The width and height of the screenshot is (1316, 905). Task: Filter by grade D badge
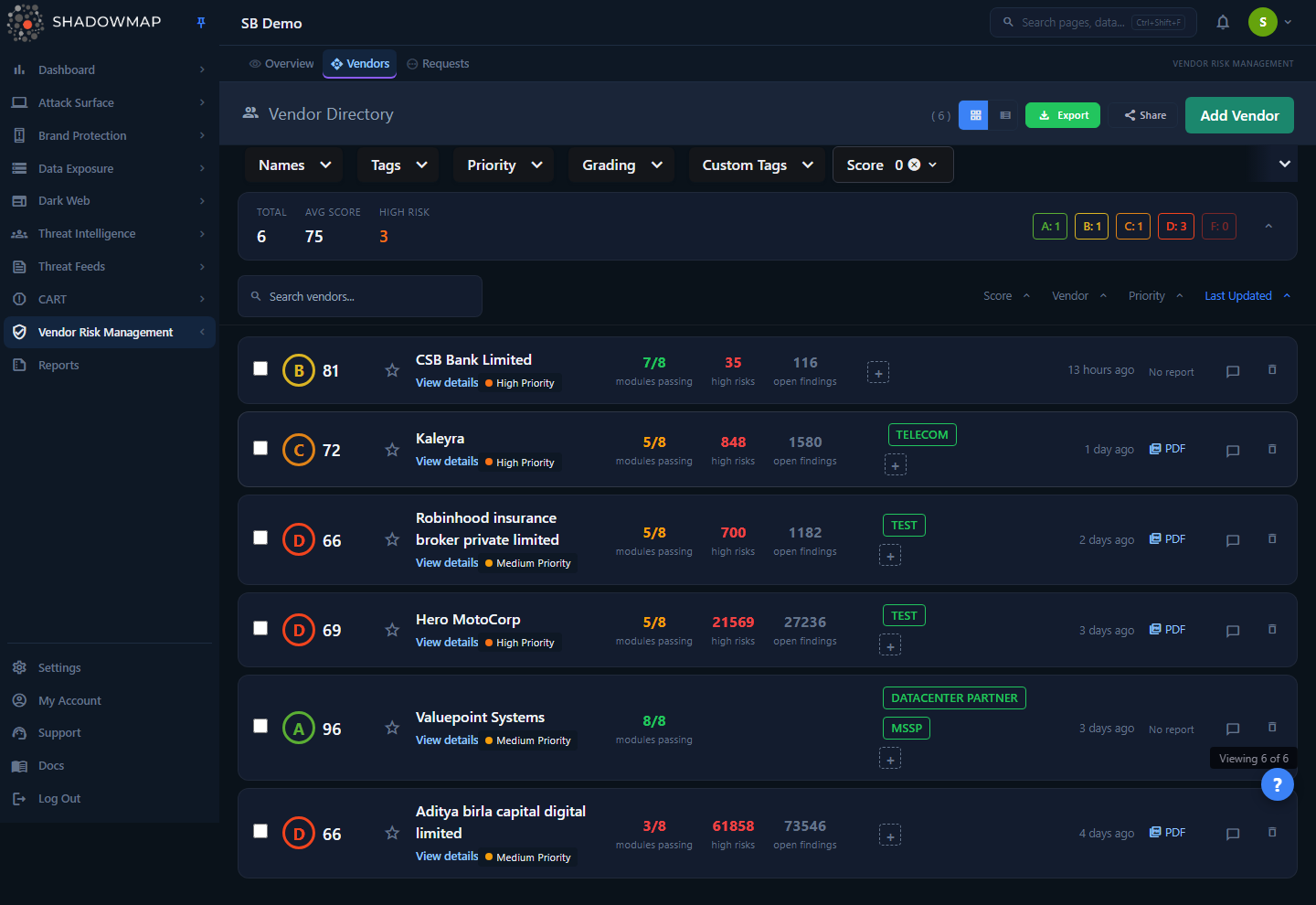click(x=1176, y=226)
